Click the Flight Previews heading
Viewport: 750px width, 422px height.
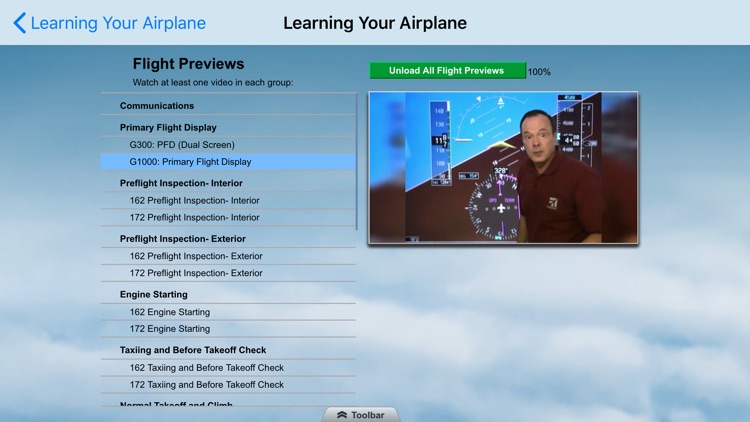click(x=188, y=64)
